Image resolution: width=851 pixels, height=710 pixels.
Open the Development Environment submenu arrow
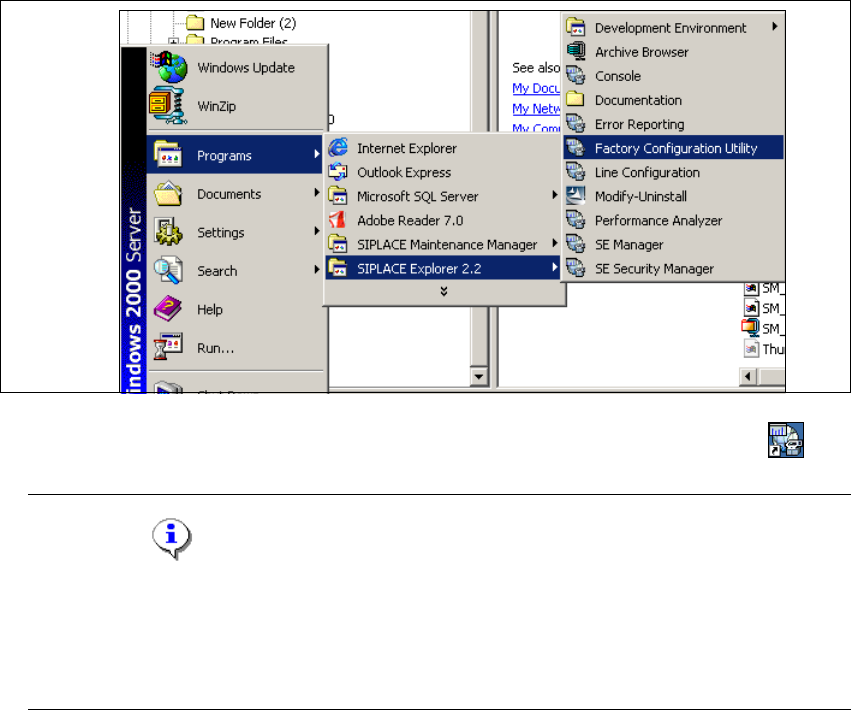coord(775,27)
